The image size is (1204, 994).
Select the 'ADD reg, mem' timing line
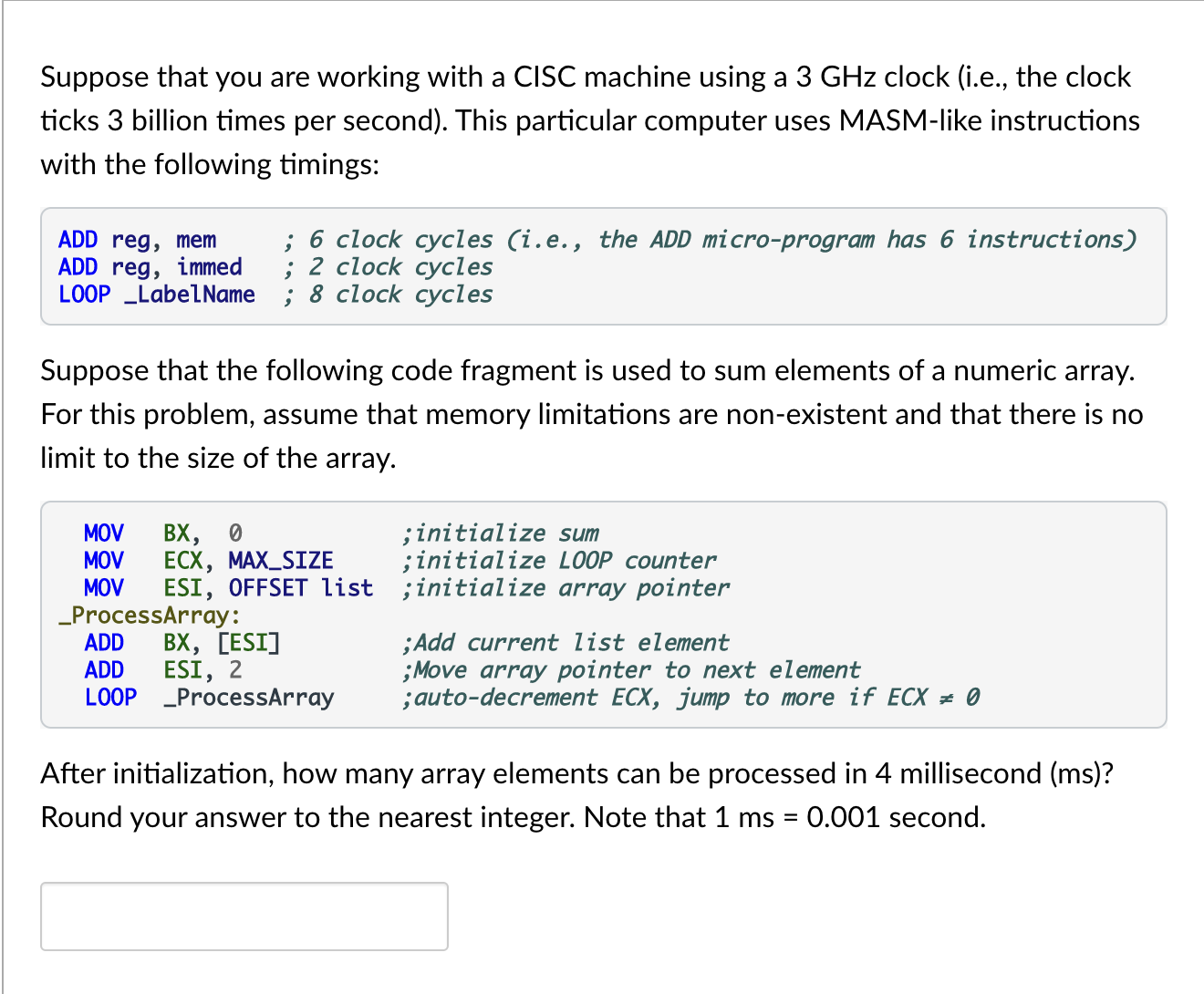597,240
